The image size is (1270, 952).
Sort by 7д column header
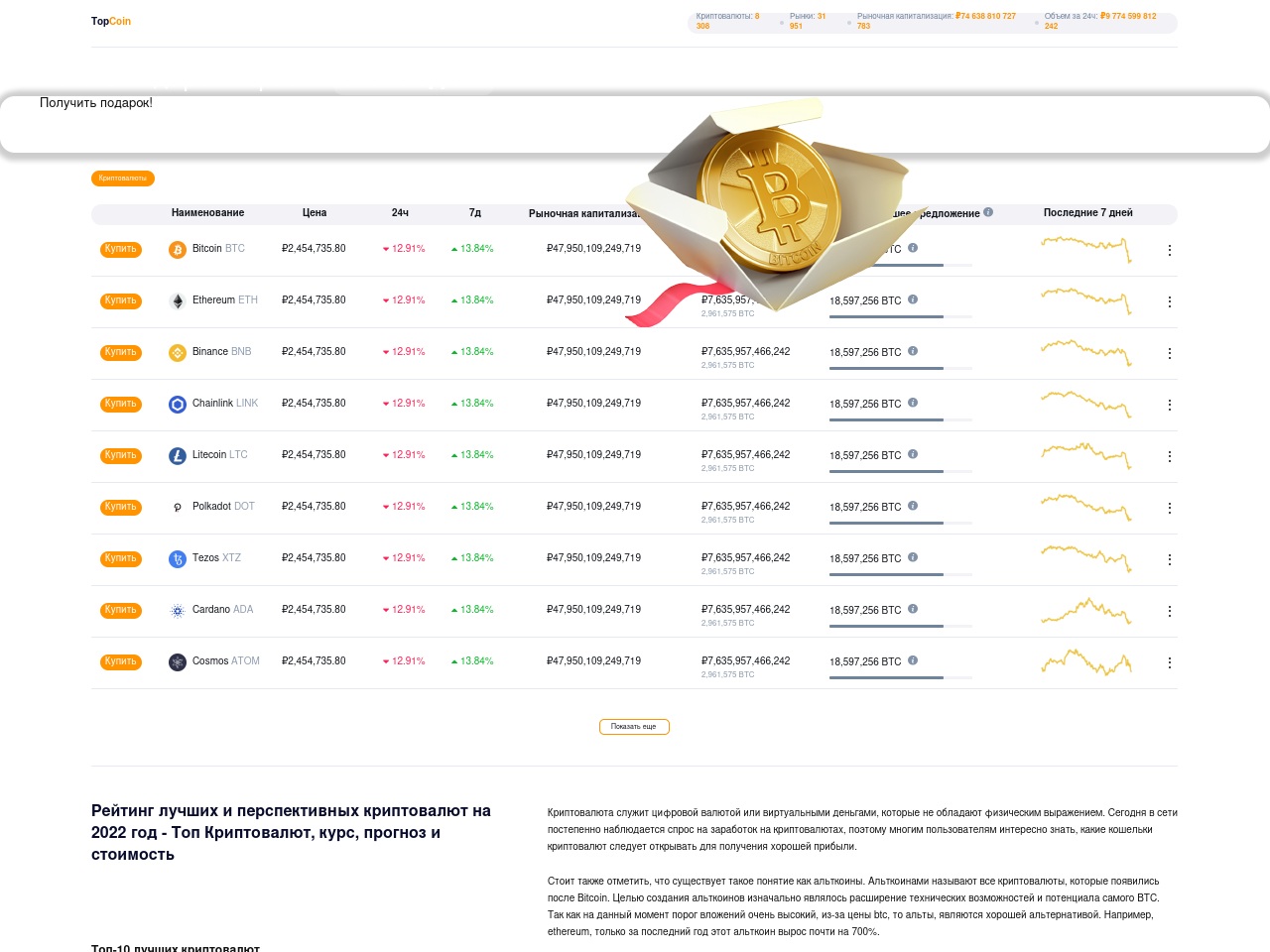[x=475, y=213]
